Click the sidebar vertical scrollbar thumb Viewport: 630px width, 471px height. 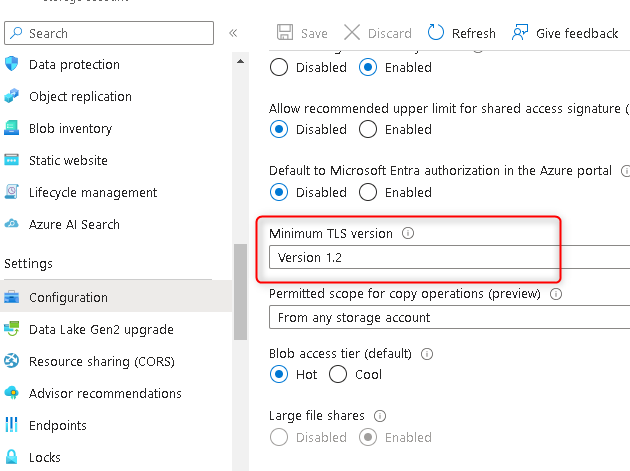tap(240, 290)
